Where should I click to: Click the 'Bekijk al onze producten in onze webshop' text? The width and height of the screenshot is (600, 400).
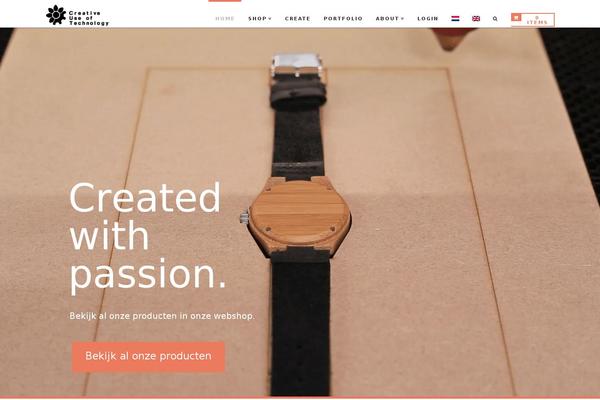click(162, 316)
